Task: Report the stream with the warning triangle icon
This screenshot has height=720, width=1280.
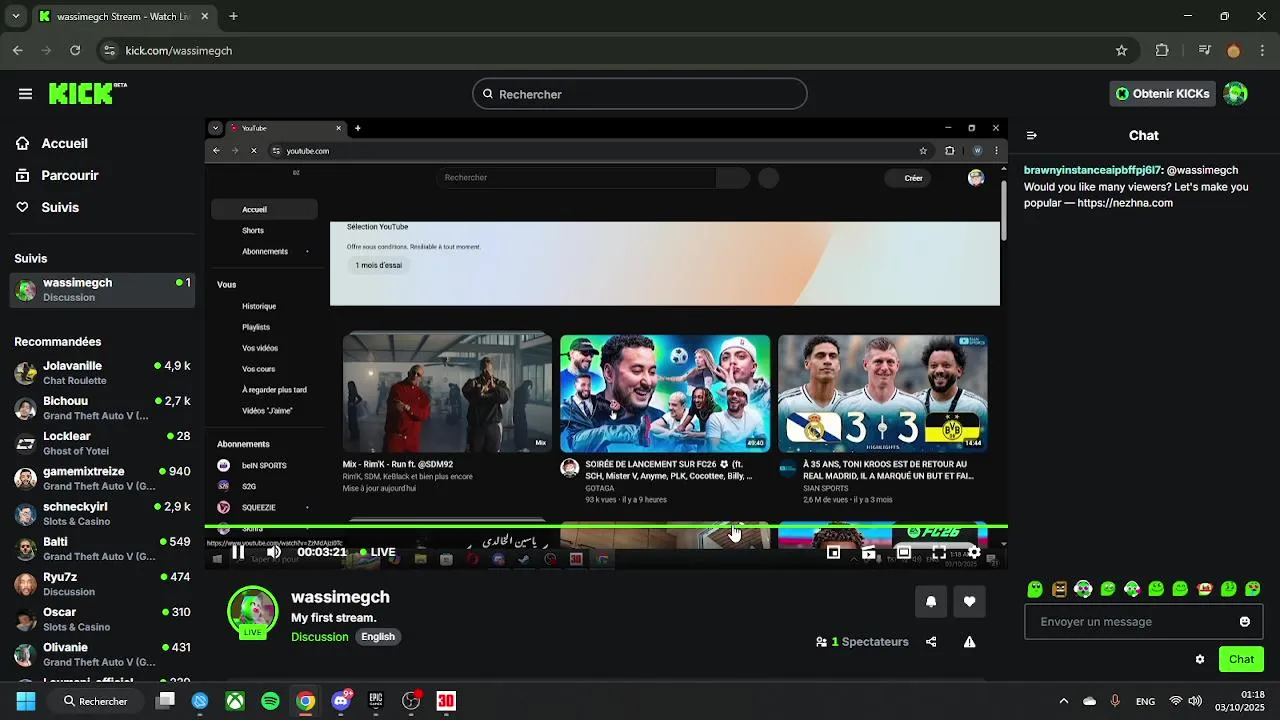Action: (x=969, y=642)
